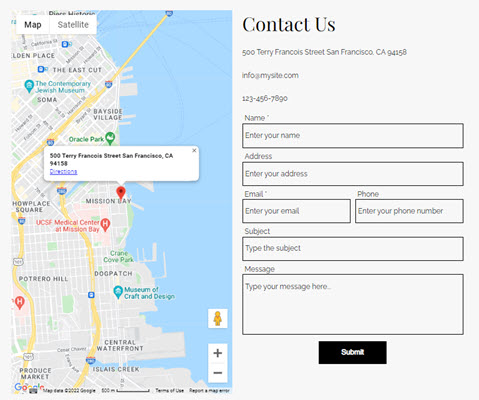Click the Oracle Park marker icon
This screenshot has height=400, width=479.
[x=110, y=138]
